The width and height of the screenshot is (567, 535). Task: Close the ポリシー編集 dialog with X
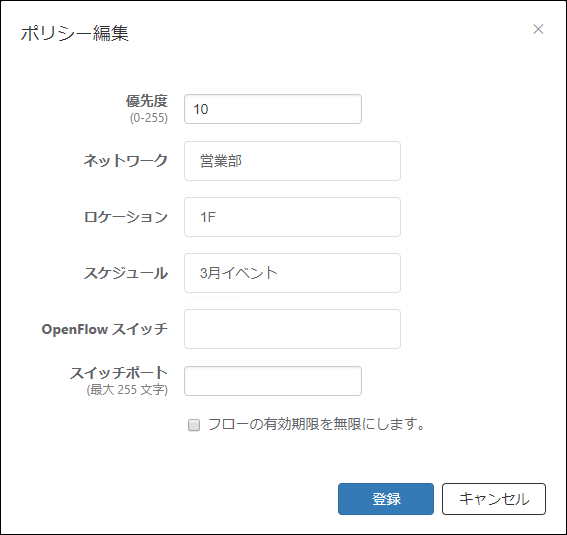538,29
